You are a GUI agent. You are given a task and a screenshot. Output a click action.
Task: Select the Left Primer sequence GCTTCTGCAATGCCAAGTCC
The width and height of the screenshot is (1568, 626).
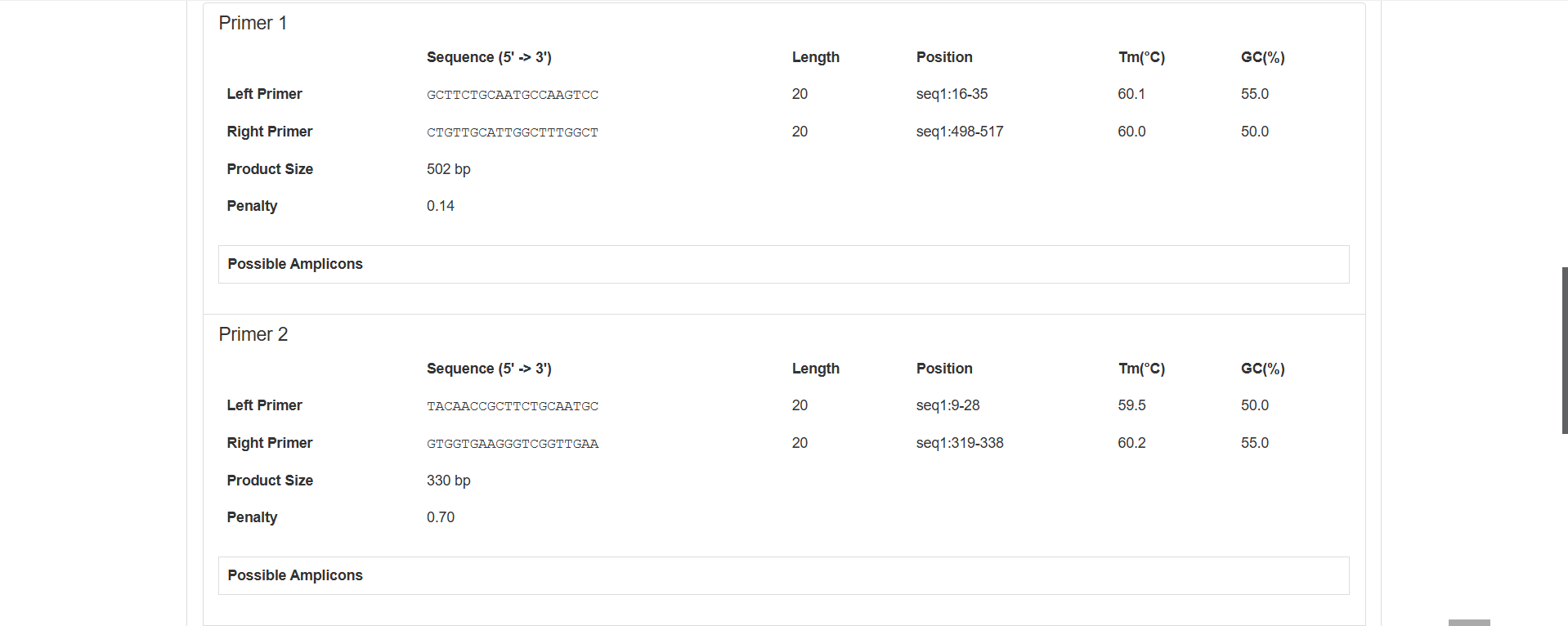pyautogui.click(x=512, y=94)
